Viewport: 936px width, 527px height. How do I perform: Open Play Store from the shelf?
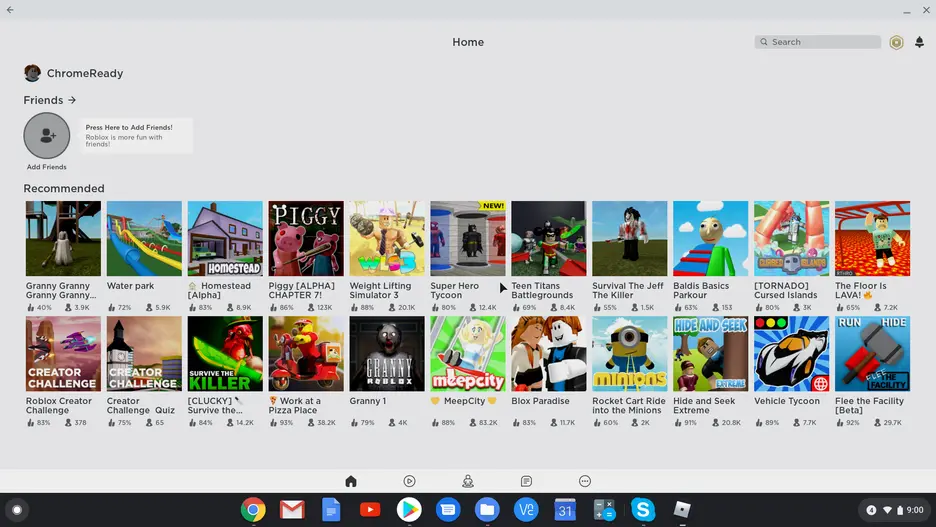click(x=409, y=510)
